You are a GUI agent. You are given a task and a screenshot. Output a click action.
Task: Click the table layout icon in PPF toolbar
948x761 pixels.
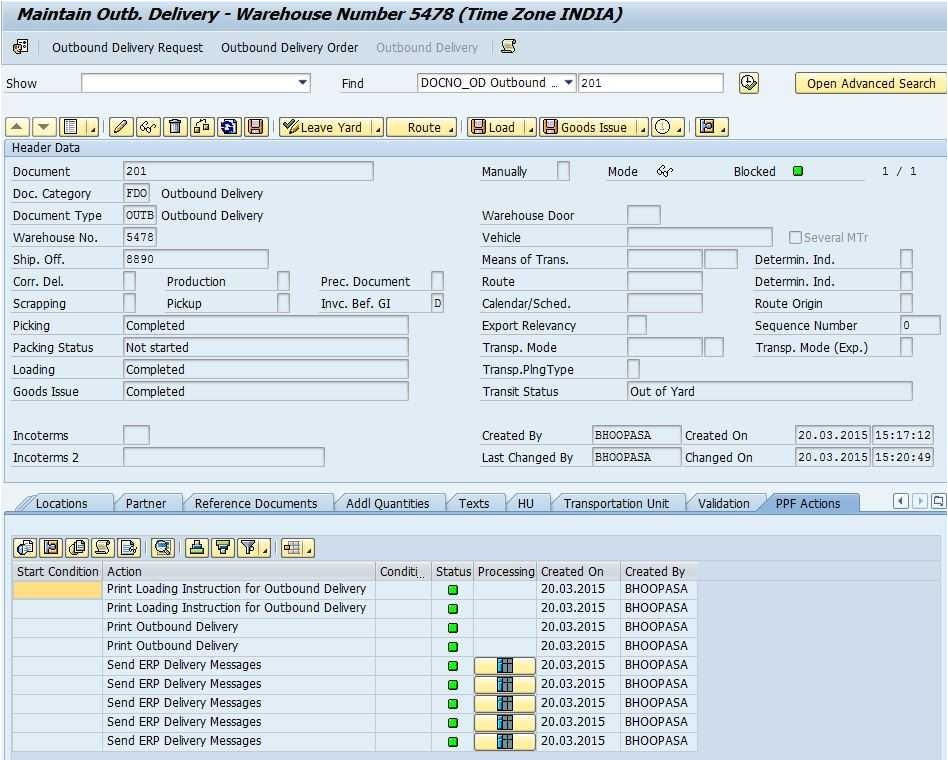pos(293,548)
